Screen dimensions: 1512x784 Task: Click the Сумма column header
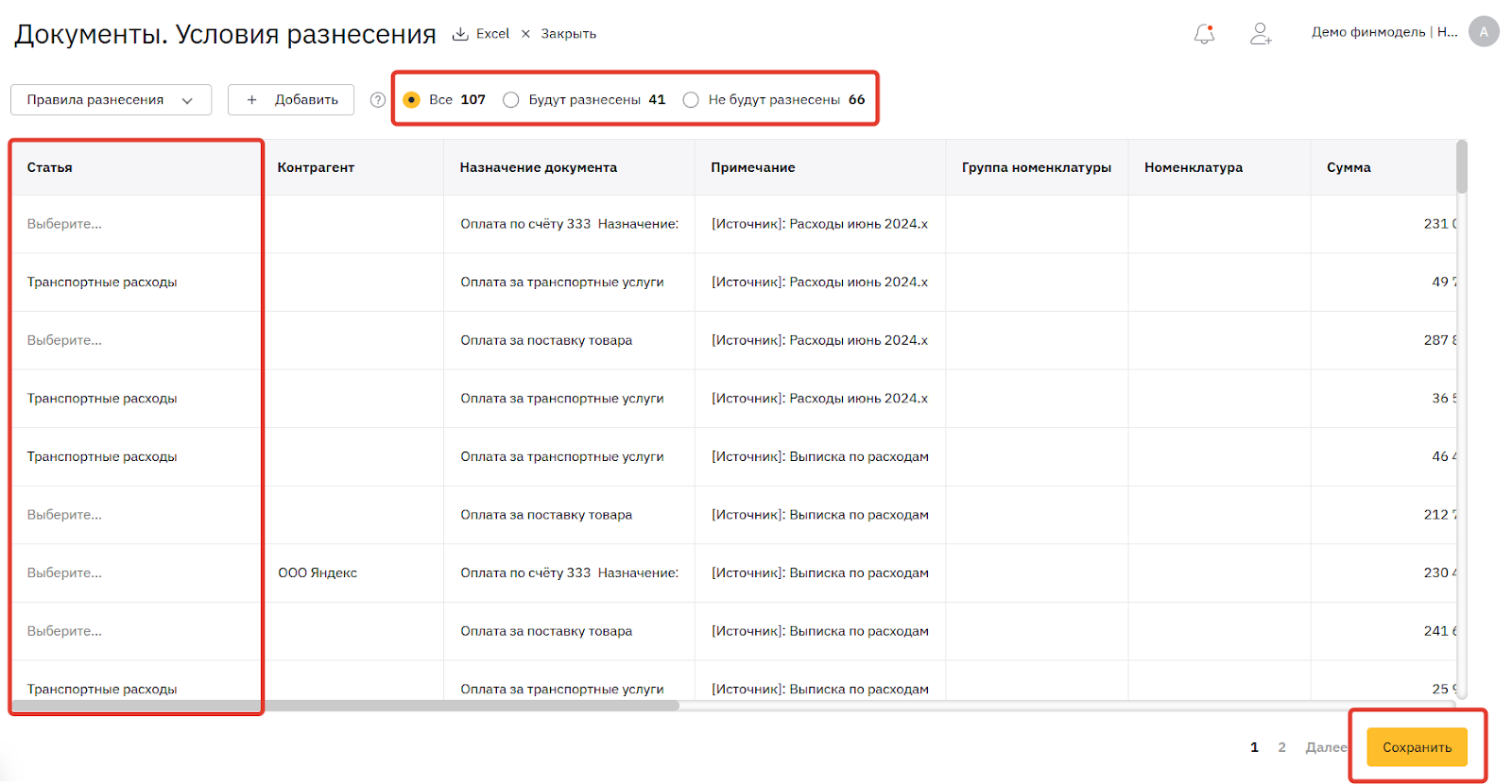coord(1349,167)
